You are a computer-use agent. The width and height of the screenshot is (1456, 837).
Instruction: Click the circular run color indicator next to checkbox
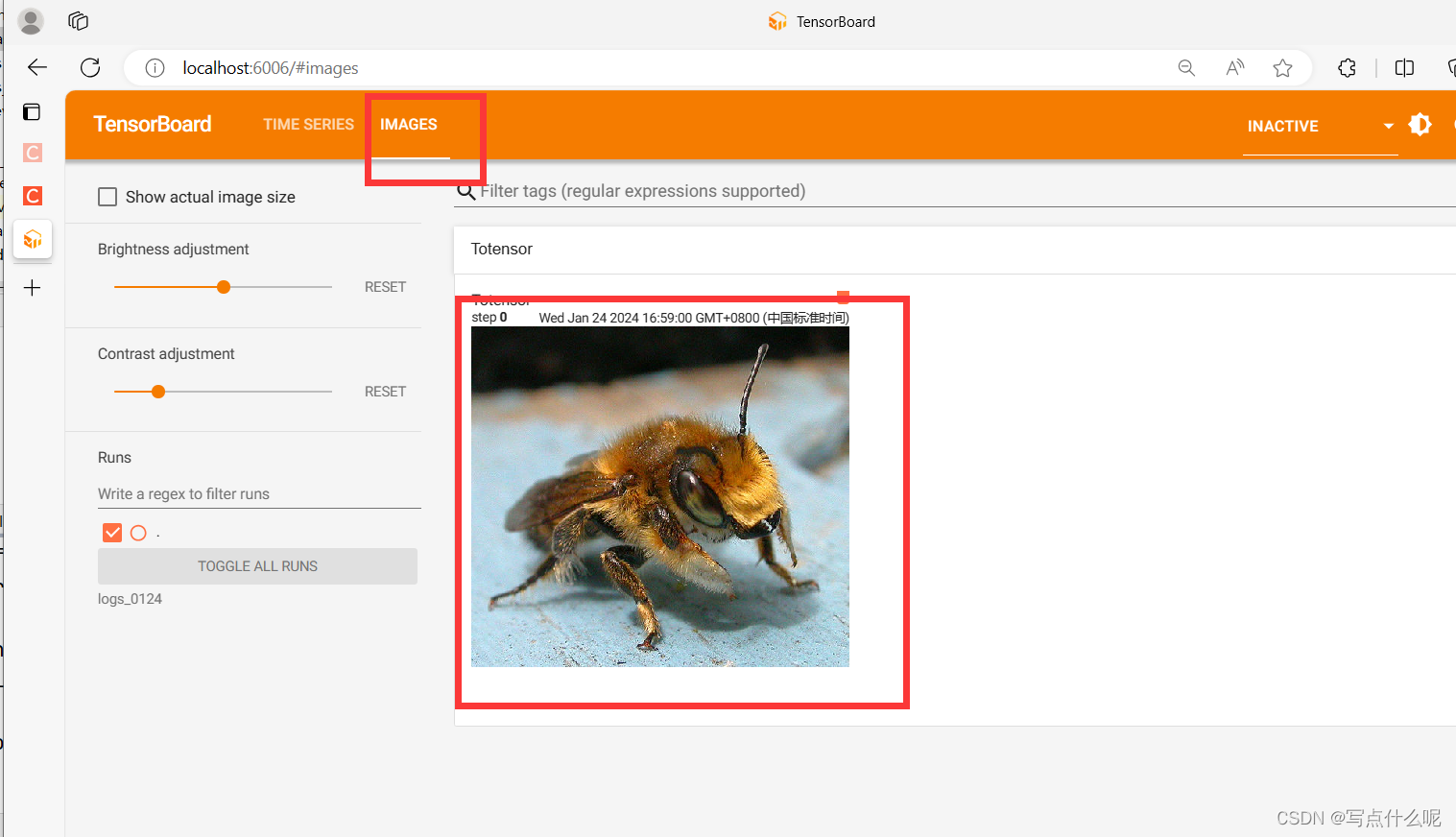pos(138,533)
